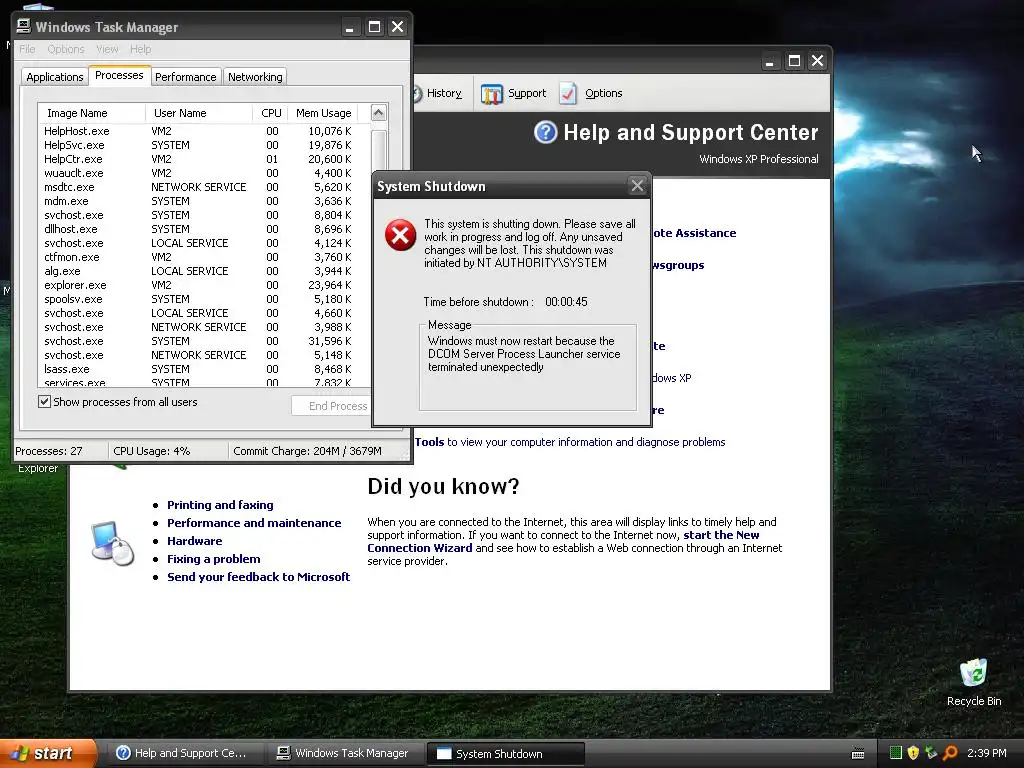1024x768 pixels.
Task: Select the wuauclt.exe process row
Action: 203,173
